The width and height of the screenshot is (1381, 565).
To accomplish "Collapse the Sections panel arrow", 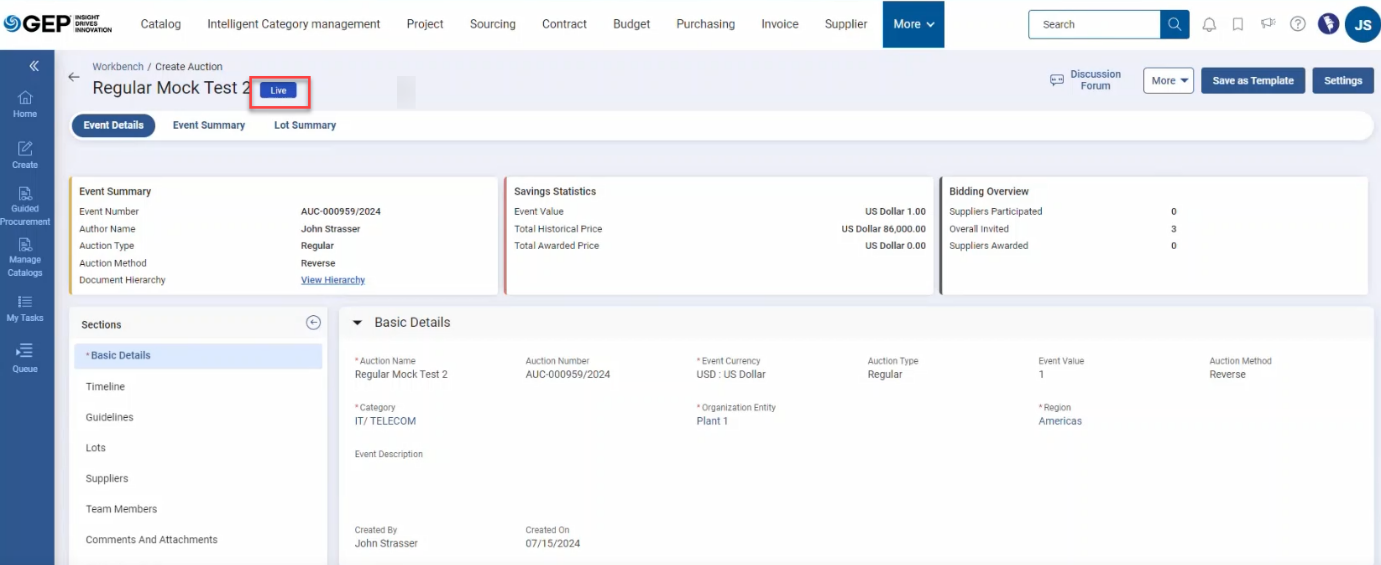I will click(x=313, y=322).
